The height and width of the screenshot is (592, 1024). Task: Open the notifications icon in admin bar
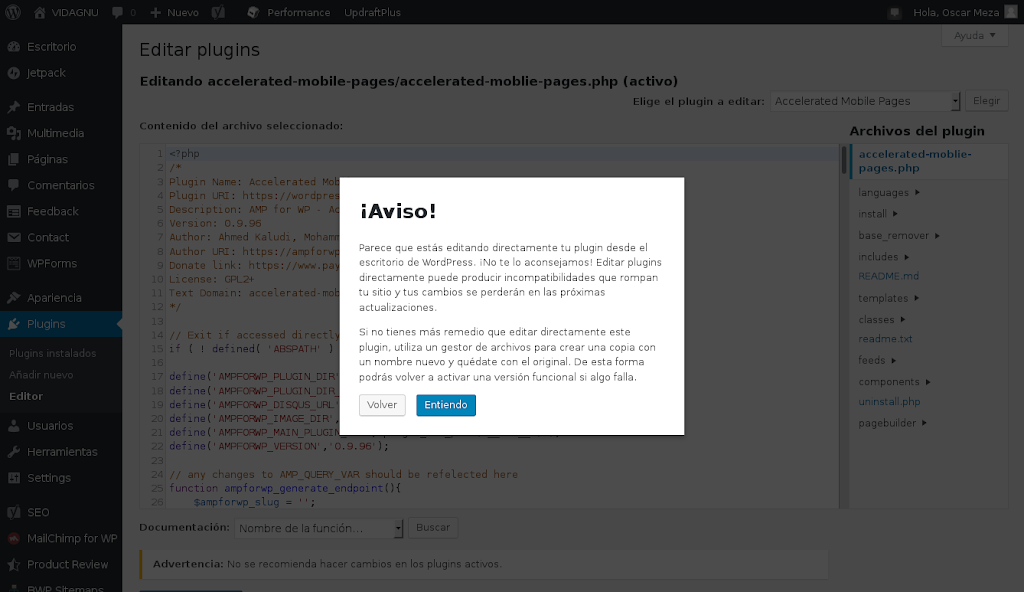[x=895, y=12]
